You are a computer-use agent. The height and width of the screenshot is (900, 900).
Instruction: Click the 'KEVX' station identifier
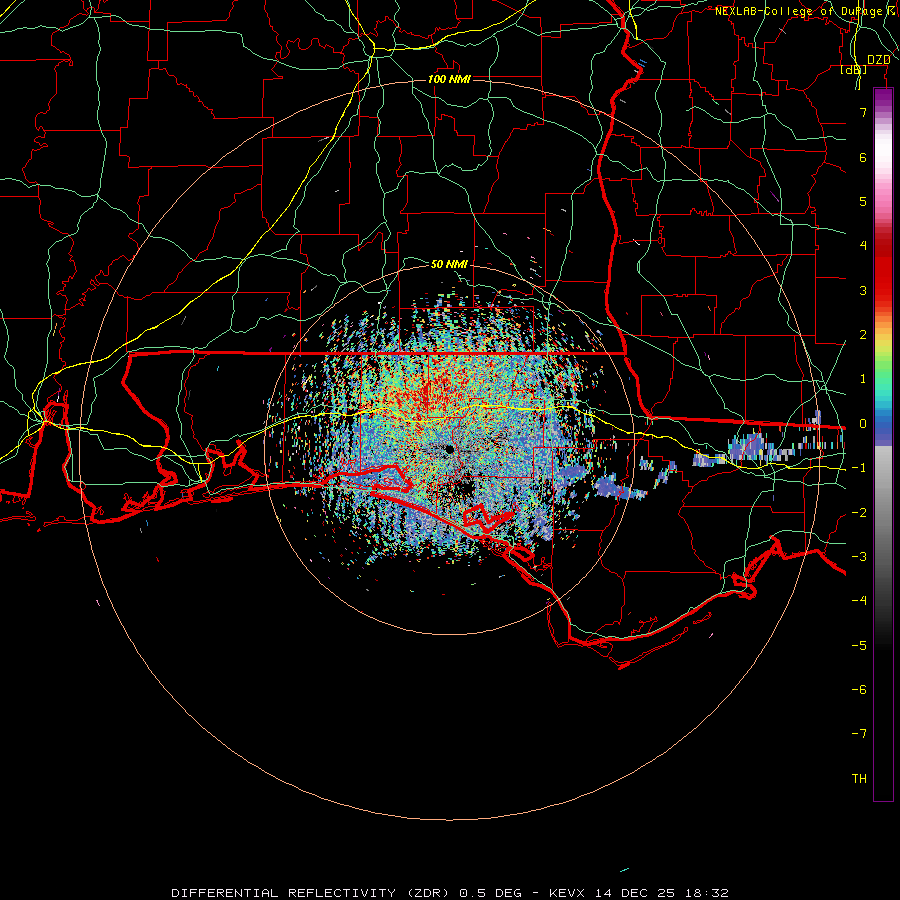pyautogui.click(x=567, y=893)
